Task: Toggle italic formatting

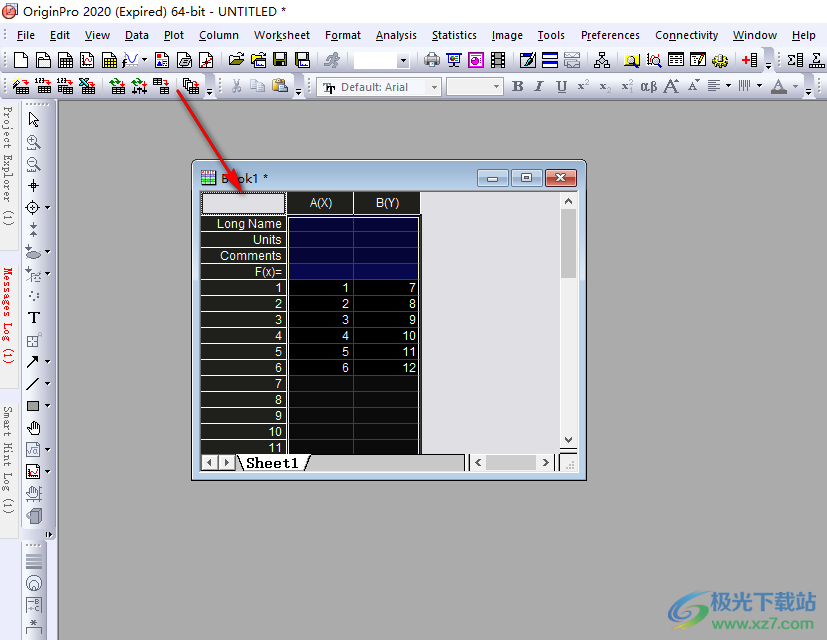Action: (x=538, y=87)
